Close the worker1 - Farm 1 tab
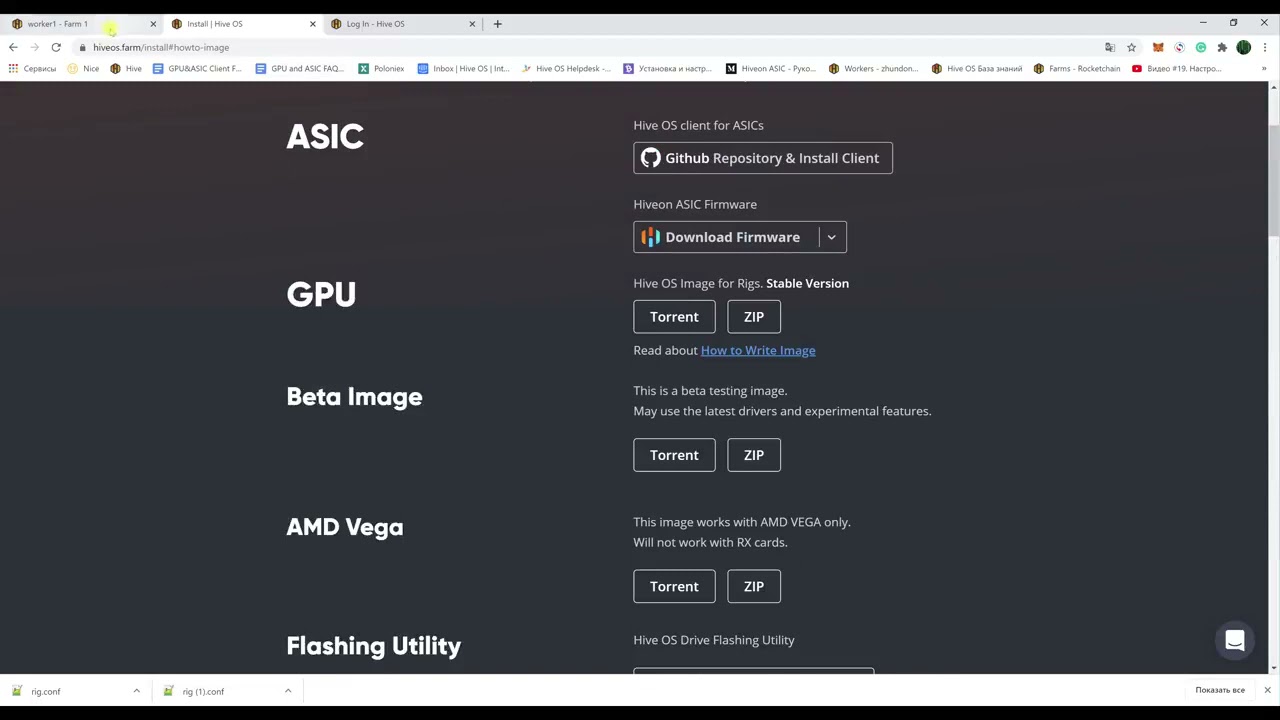 153,24
